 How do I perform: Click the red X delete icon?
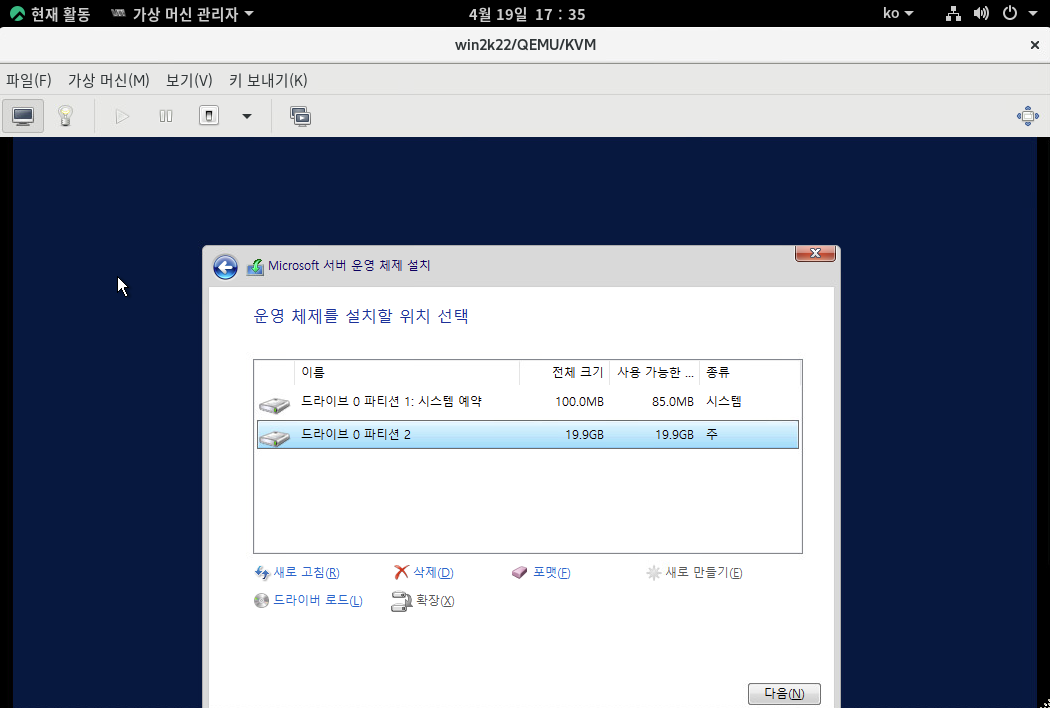click(x=401, y=572)
